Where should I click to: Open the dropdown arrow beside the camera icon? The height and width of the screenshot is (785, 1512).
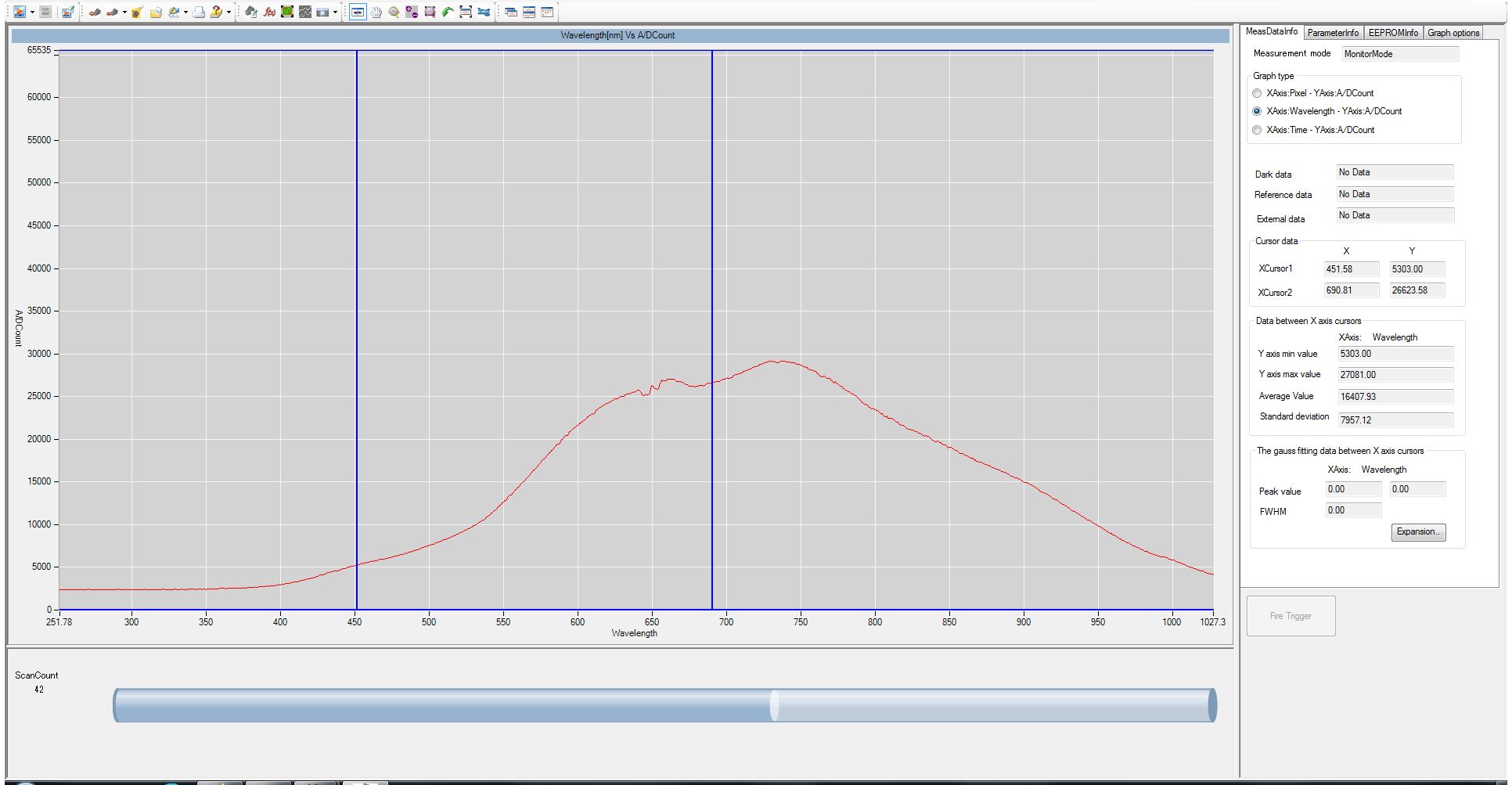(335, 12)
